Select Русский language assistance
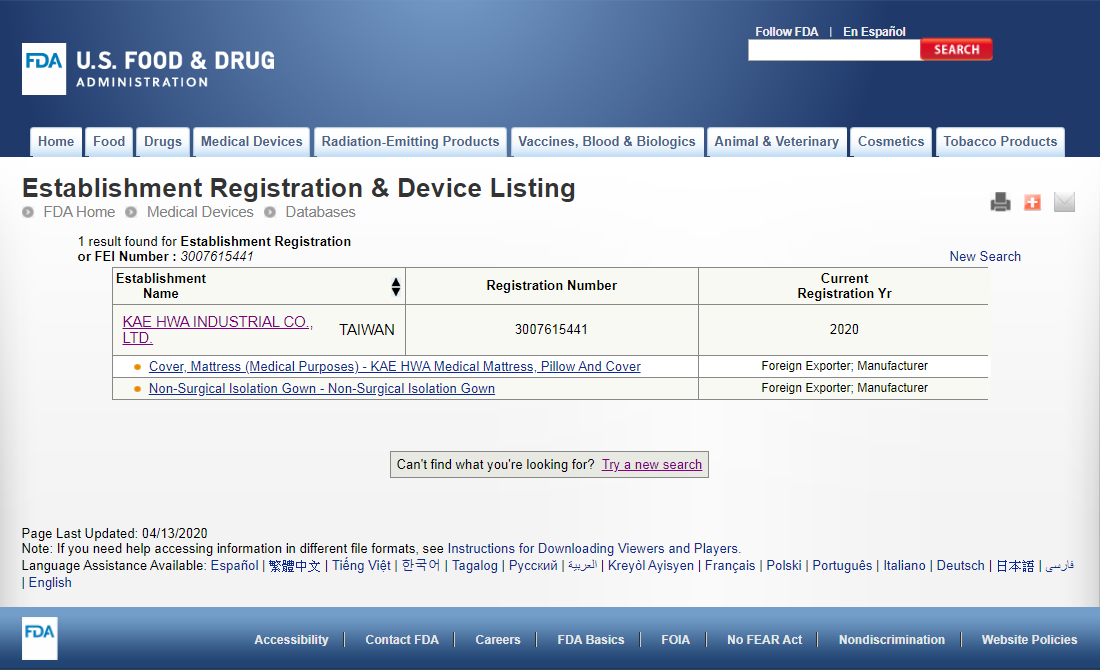 (x=533, y=565)
